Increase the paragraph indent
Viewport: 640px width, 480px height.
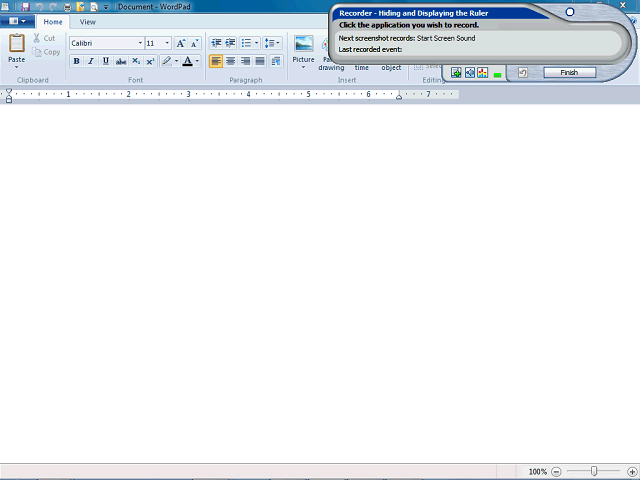coord(230,43)
